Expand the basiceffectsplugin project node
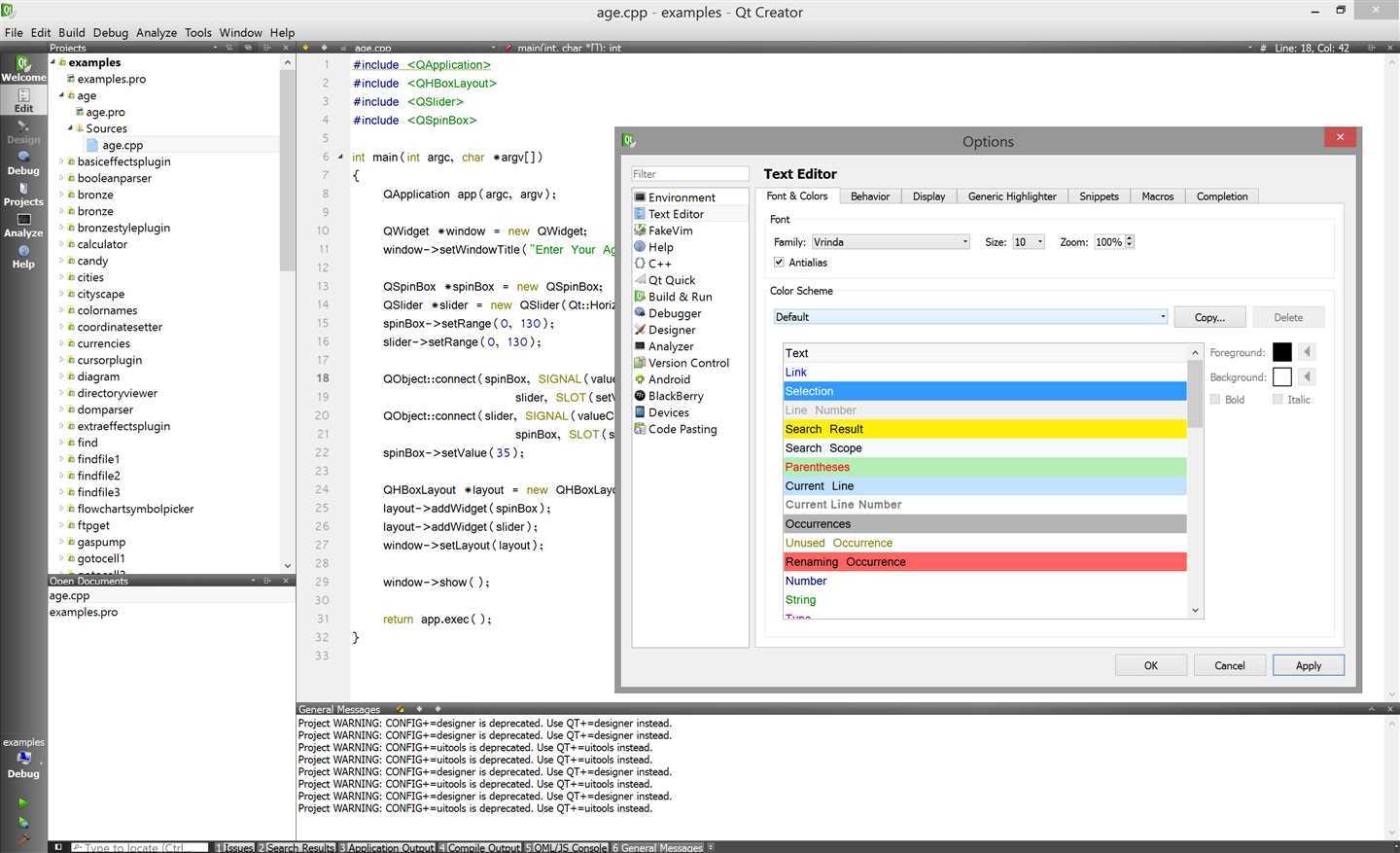Screen dimensions: 1400x853 (62, 161)
